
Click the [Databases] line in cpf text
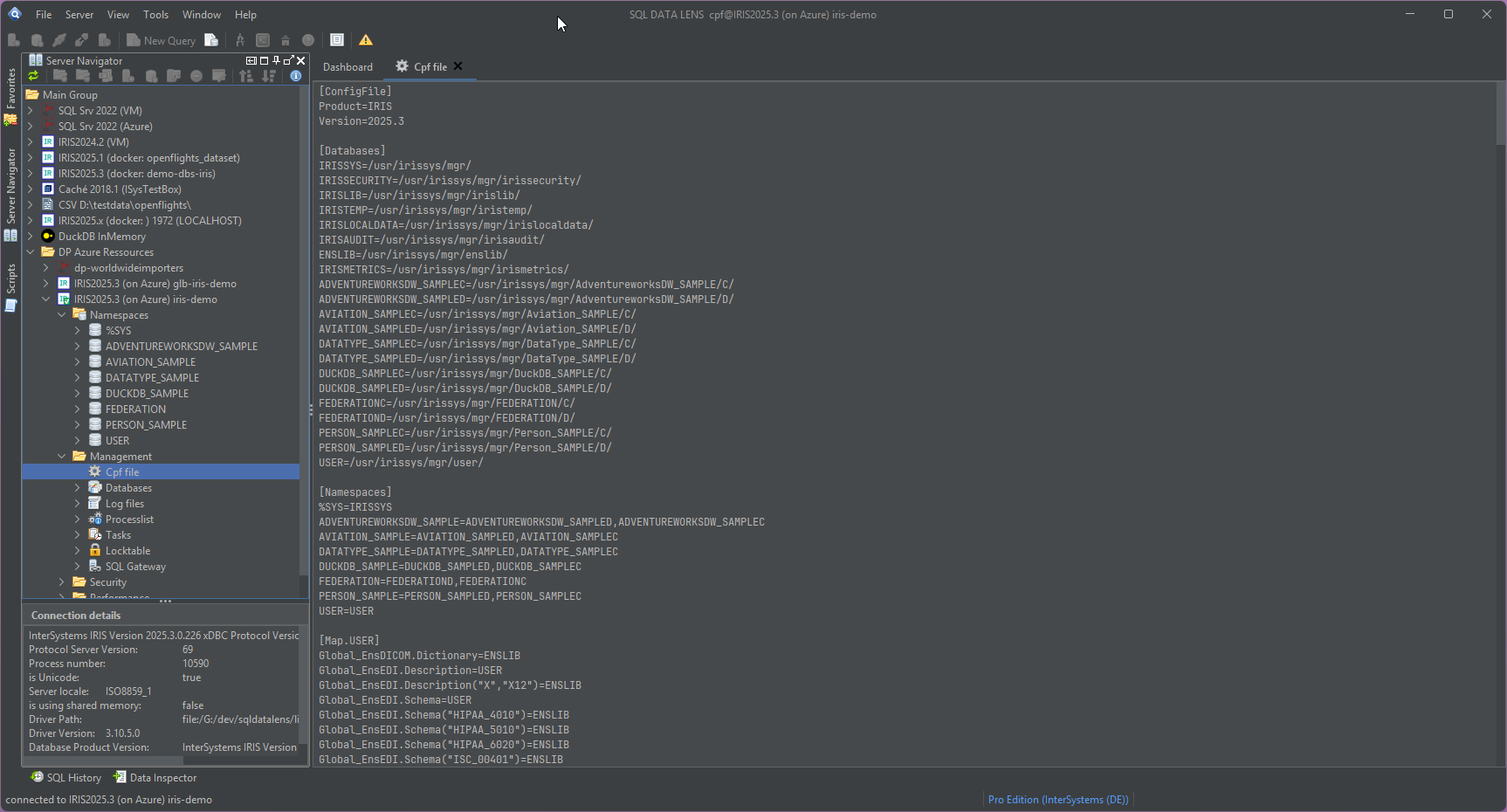pos(352,151)
